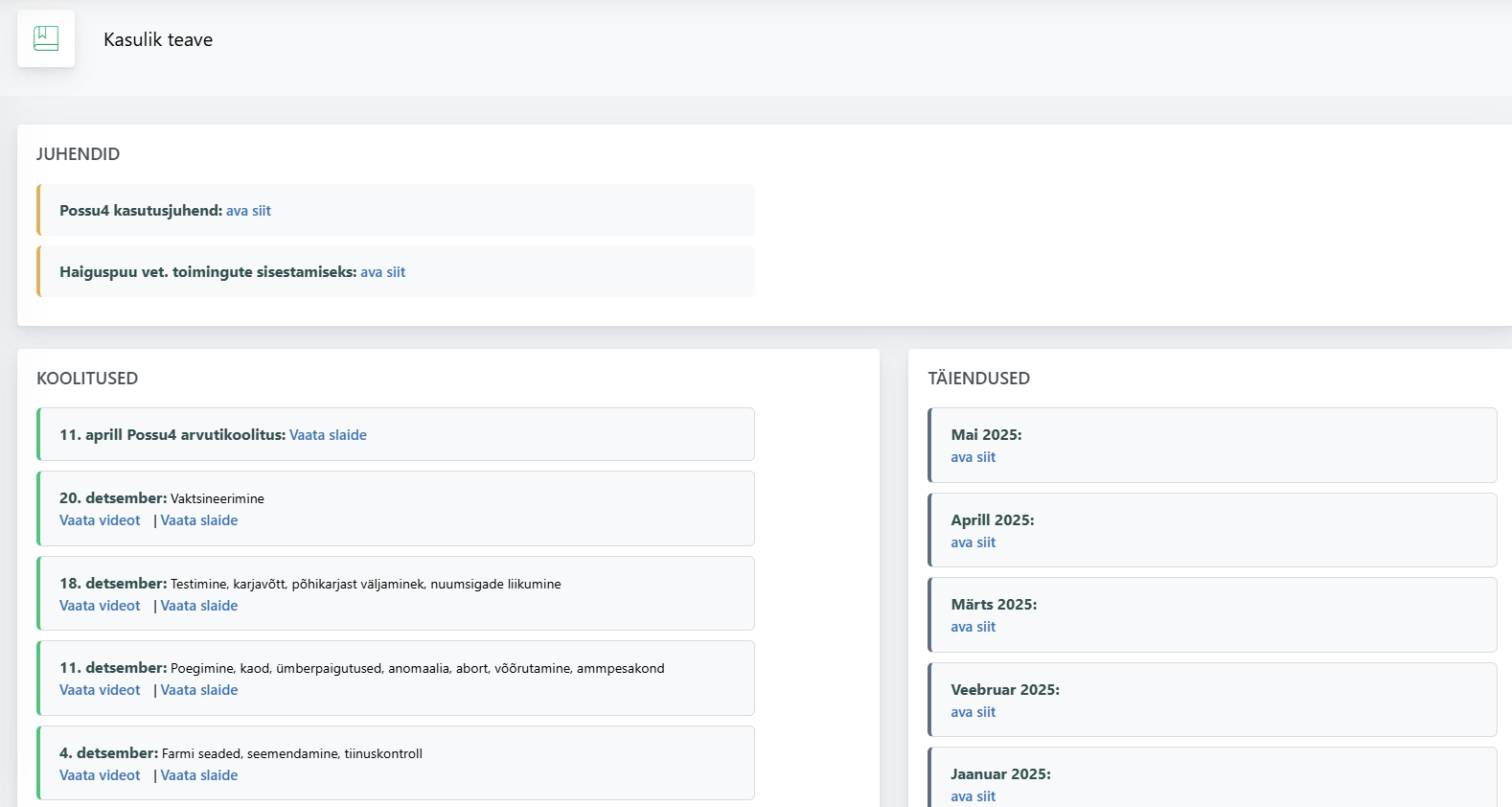
Task: Click the '18. detsember:' date label
Action: 113,584
